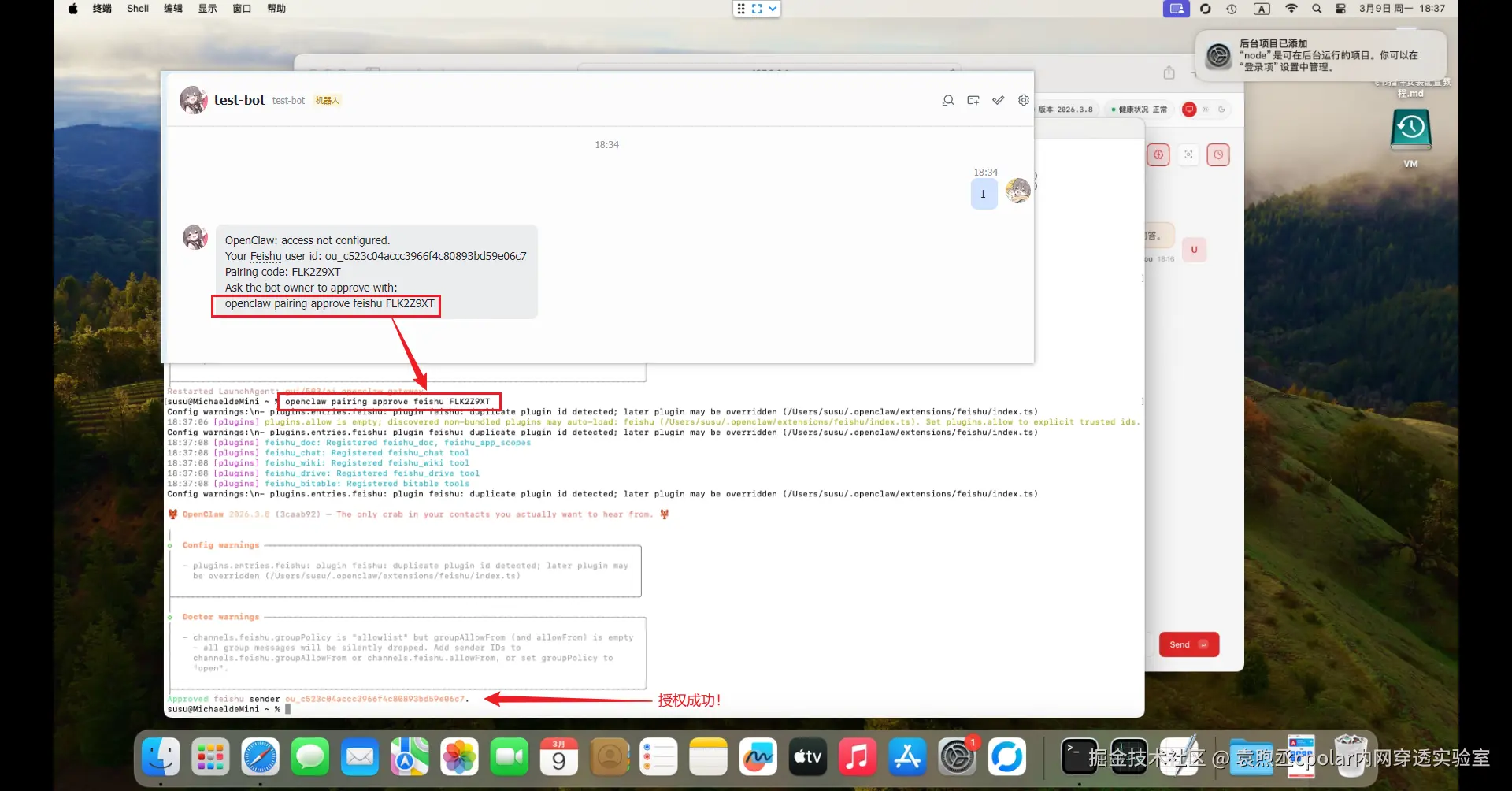Click the date and time in menu bar
The height and width of the screenshot is (791, 1512).
[1402, 9]
